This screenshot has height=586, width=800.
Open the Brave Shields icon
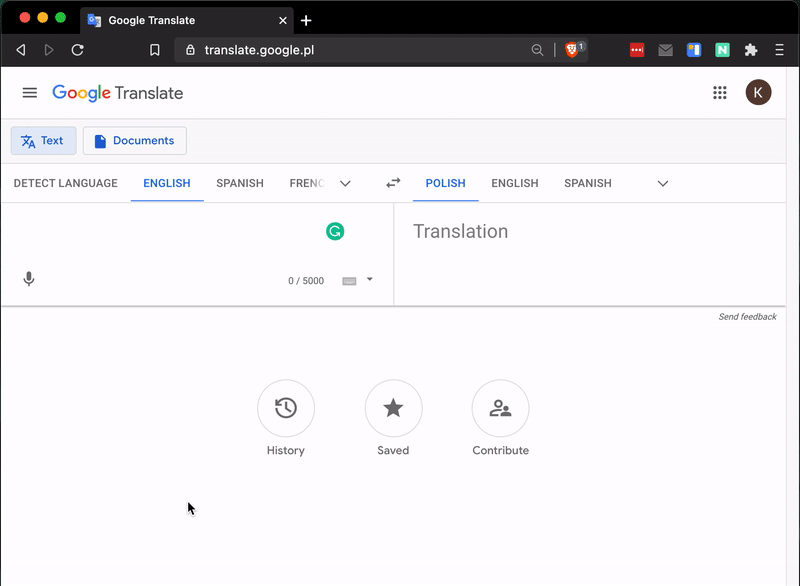(572, 49)
